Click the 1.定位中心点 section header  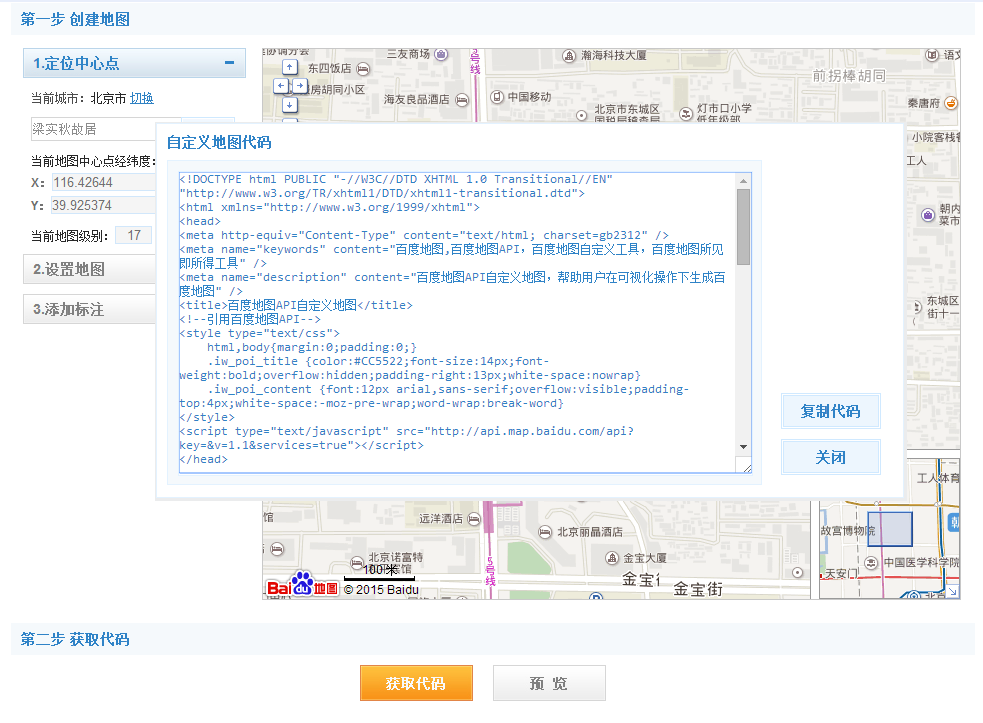134,63
